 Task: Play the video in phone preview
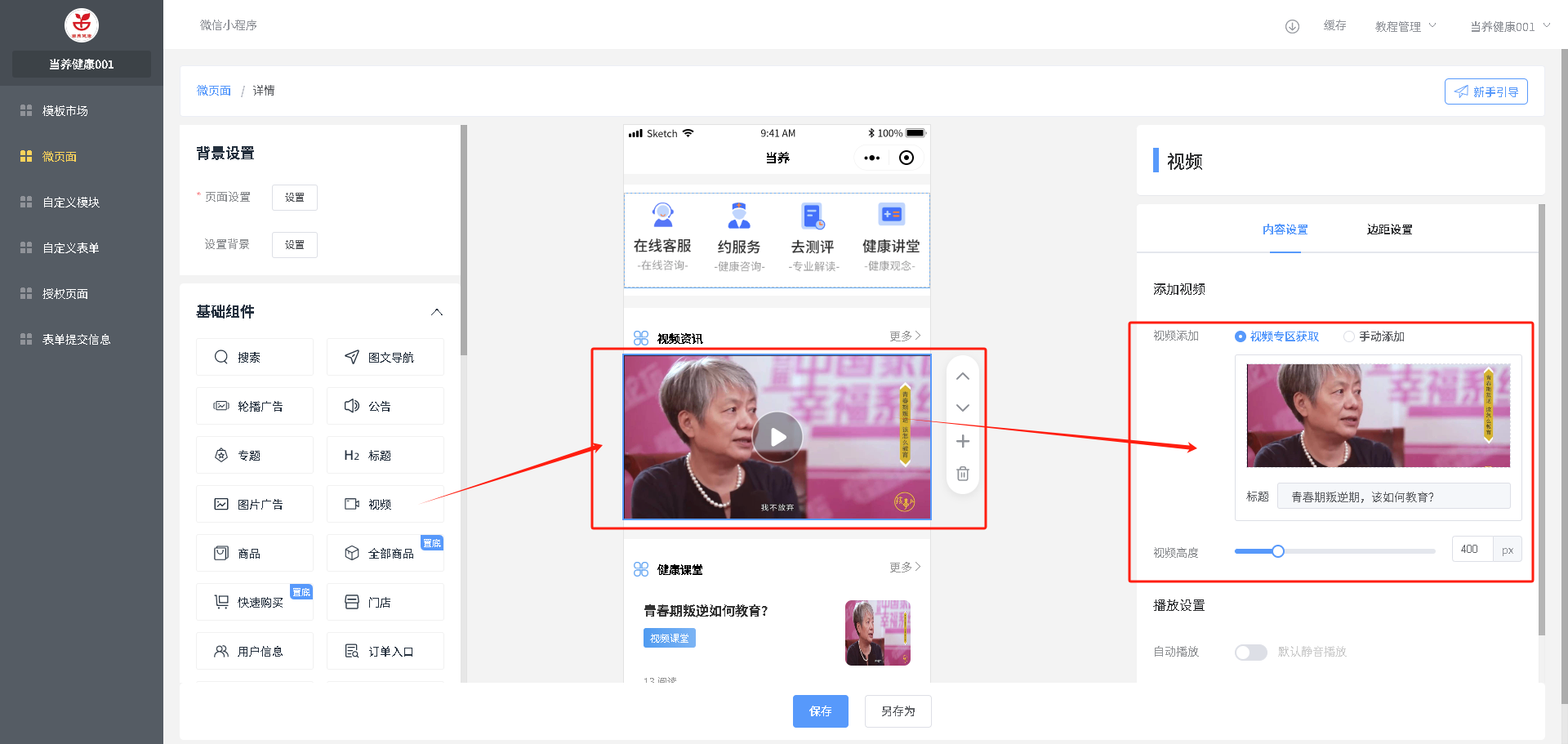coord(777,437)
